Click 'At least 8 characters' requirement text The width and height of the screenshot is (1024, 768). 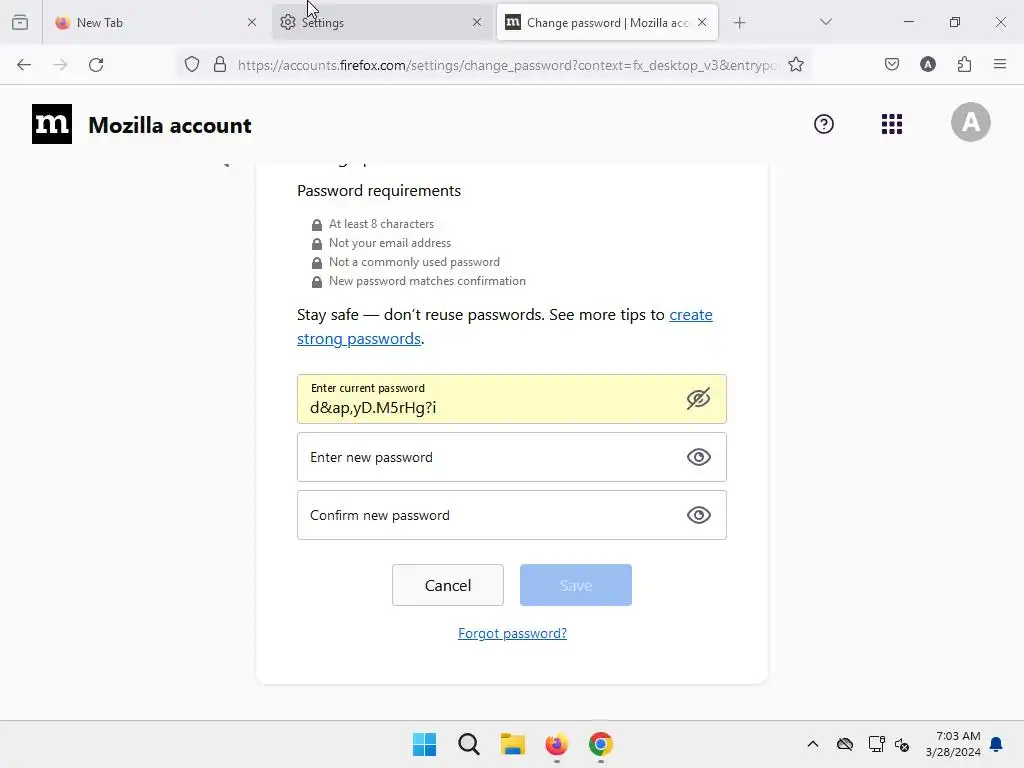pos(381,224)
